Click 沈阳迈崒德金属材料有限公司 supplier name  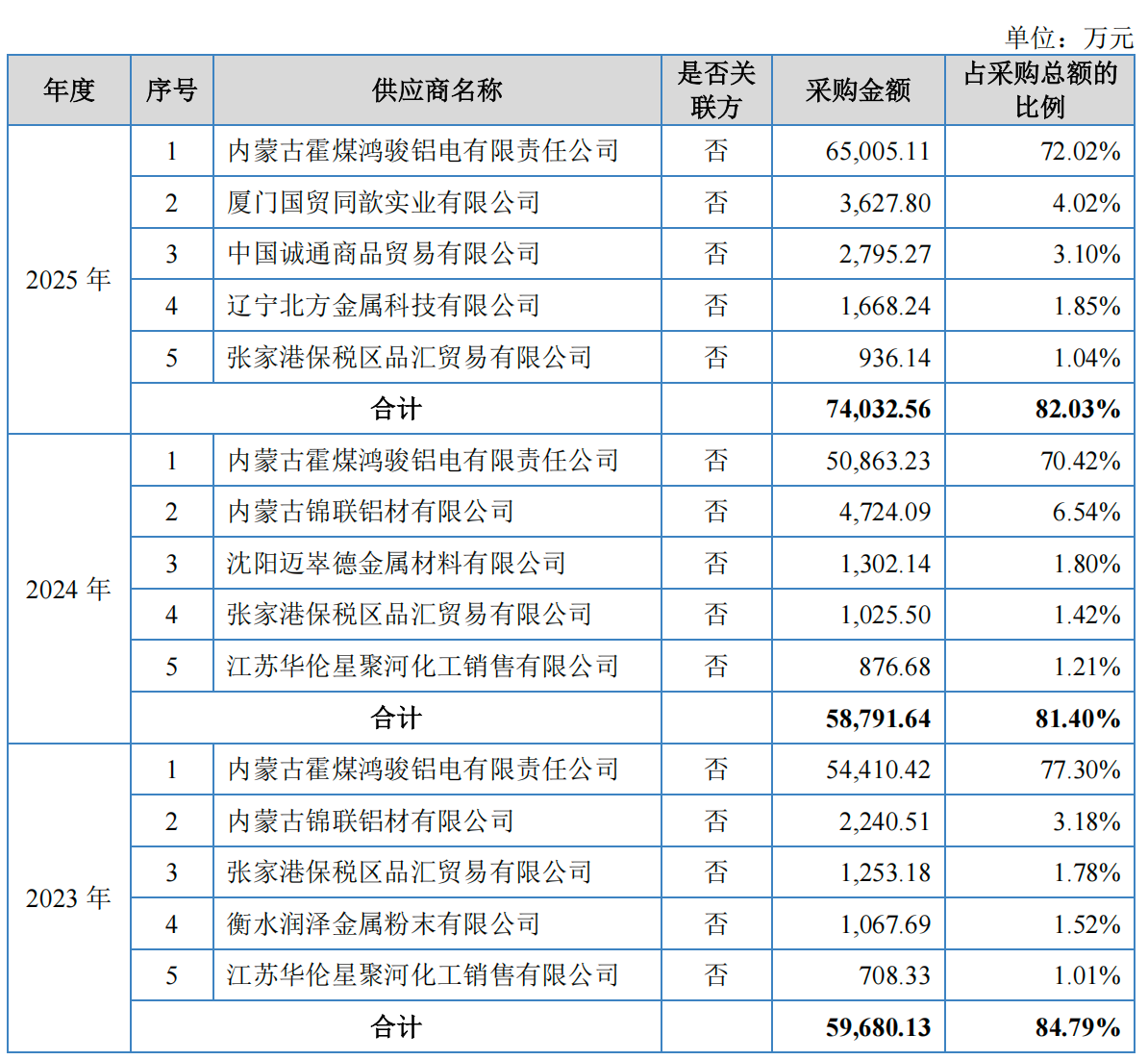point(397,564)
